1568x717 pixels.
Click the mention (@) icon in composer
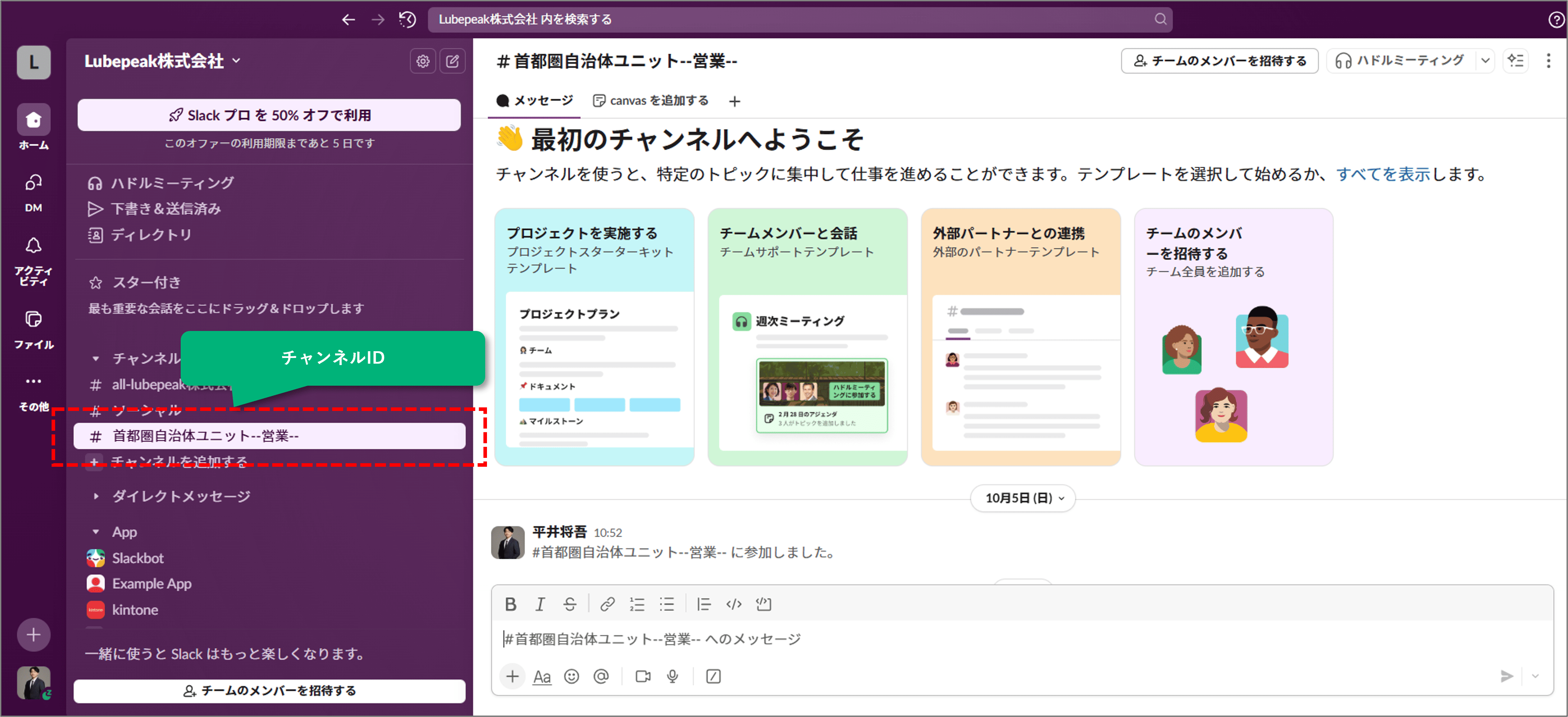pyautogui.click(x=602, y=676)
